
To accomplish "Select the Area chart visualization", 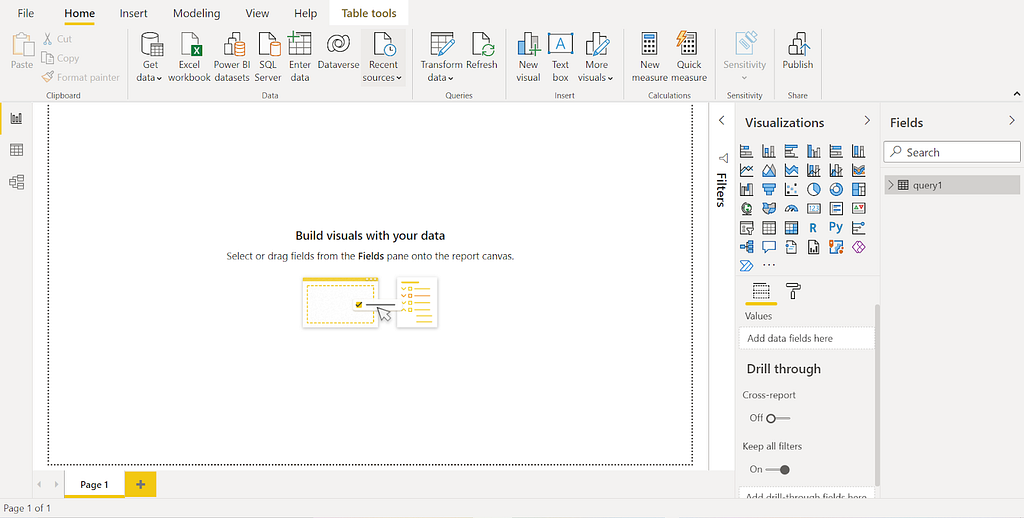I will [x=769, y=170].
